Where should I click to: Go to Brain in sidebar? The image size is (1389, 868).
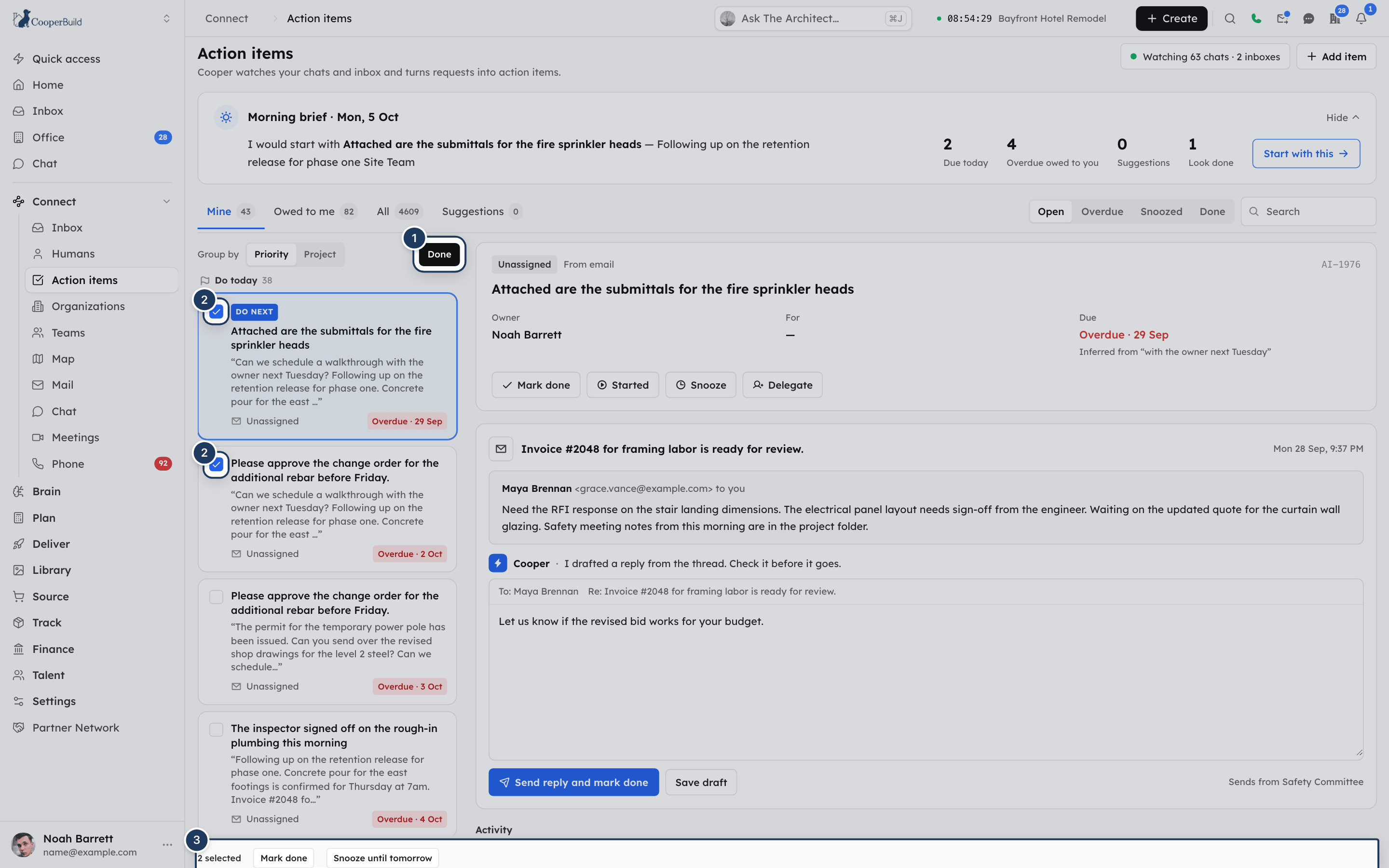tap(46, 491)
